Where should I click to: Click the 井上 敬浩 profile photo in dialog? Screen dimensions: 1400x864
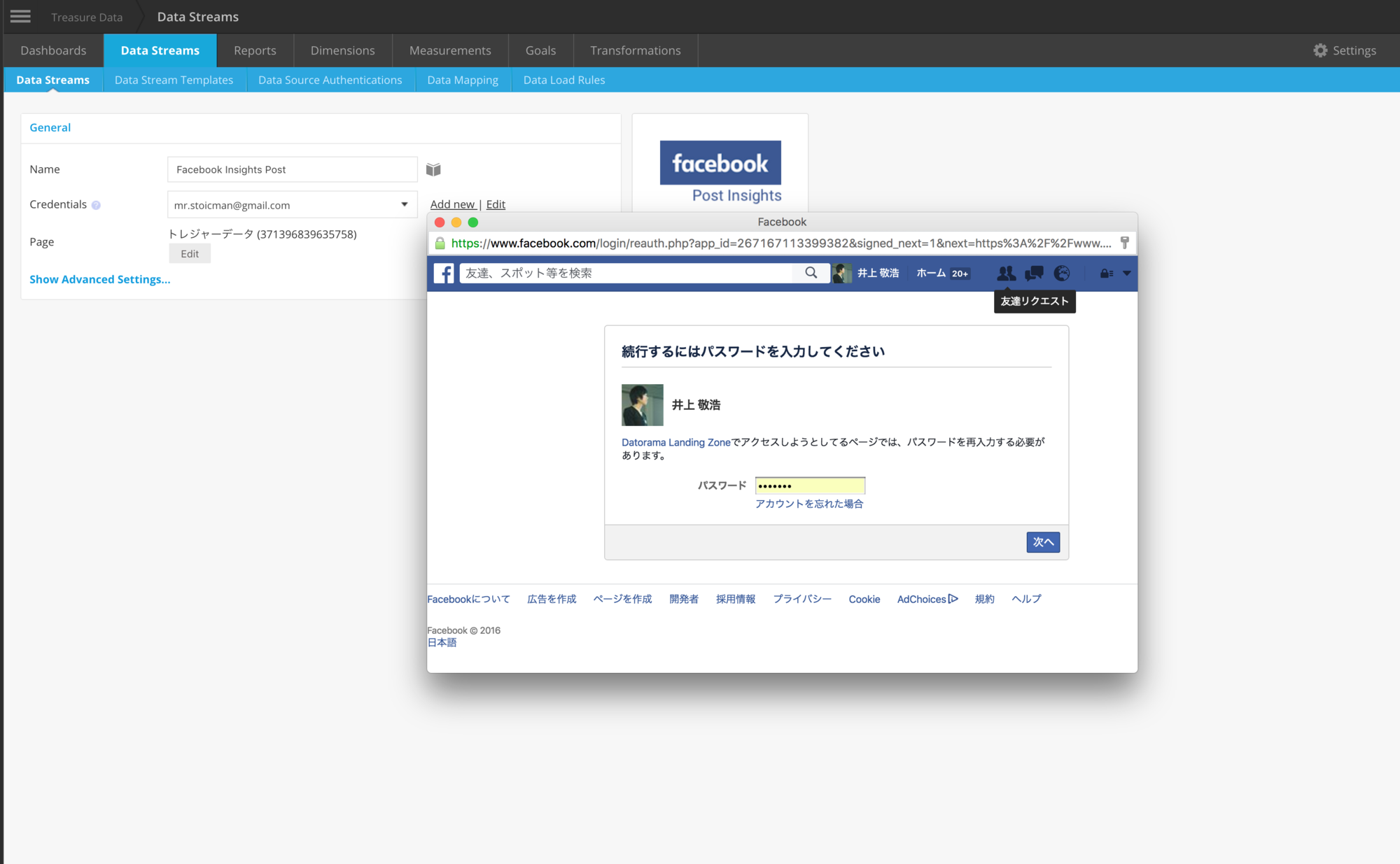coord(643,404)
